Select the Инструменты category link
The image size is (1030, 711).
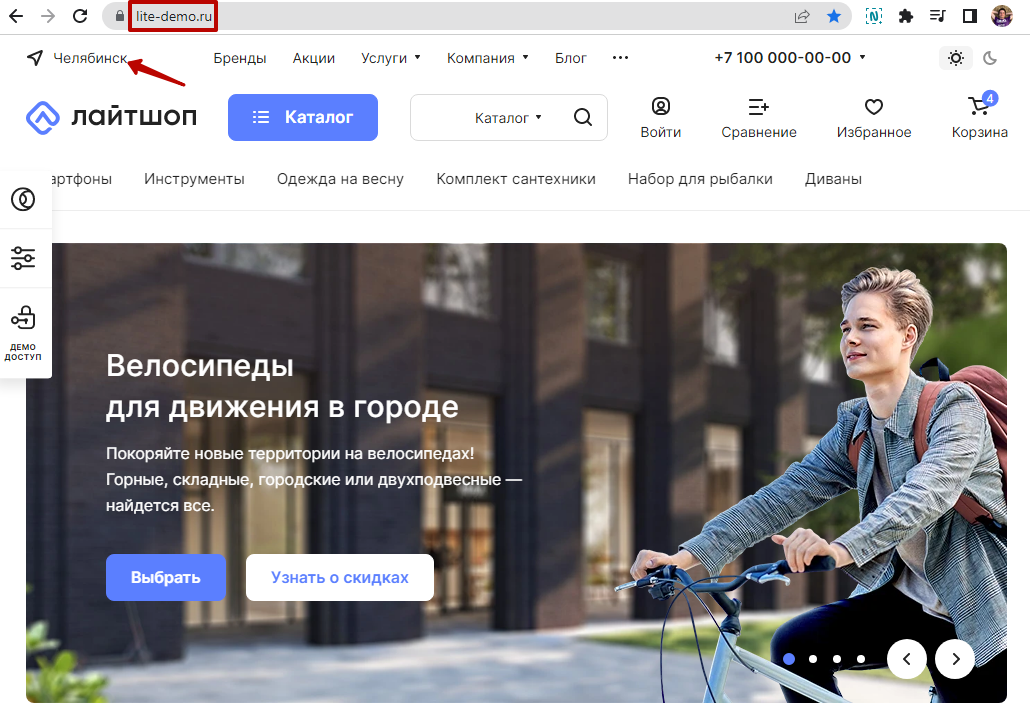tap(194, 179)
